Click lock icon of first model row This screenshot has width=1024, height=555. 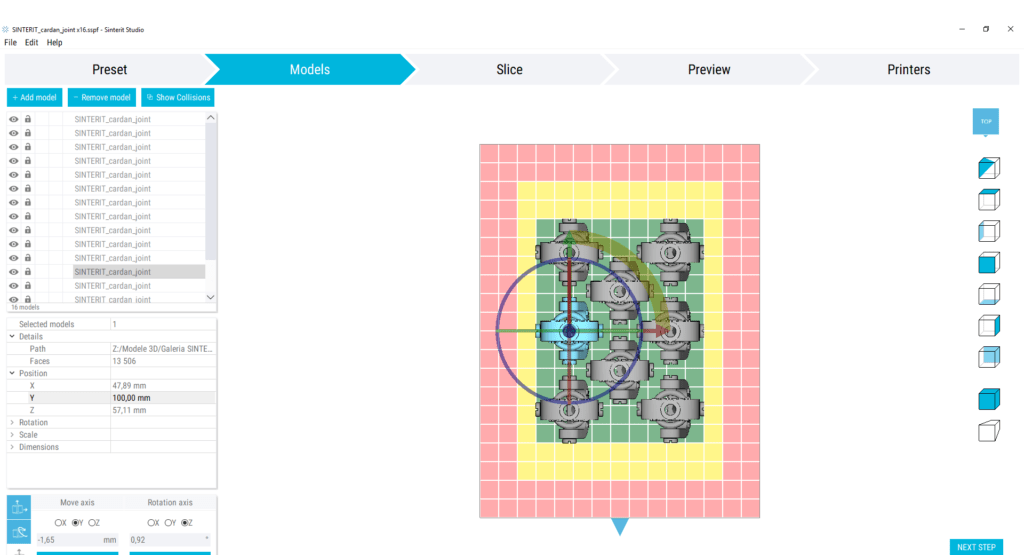(28, 119)
